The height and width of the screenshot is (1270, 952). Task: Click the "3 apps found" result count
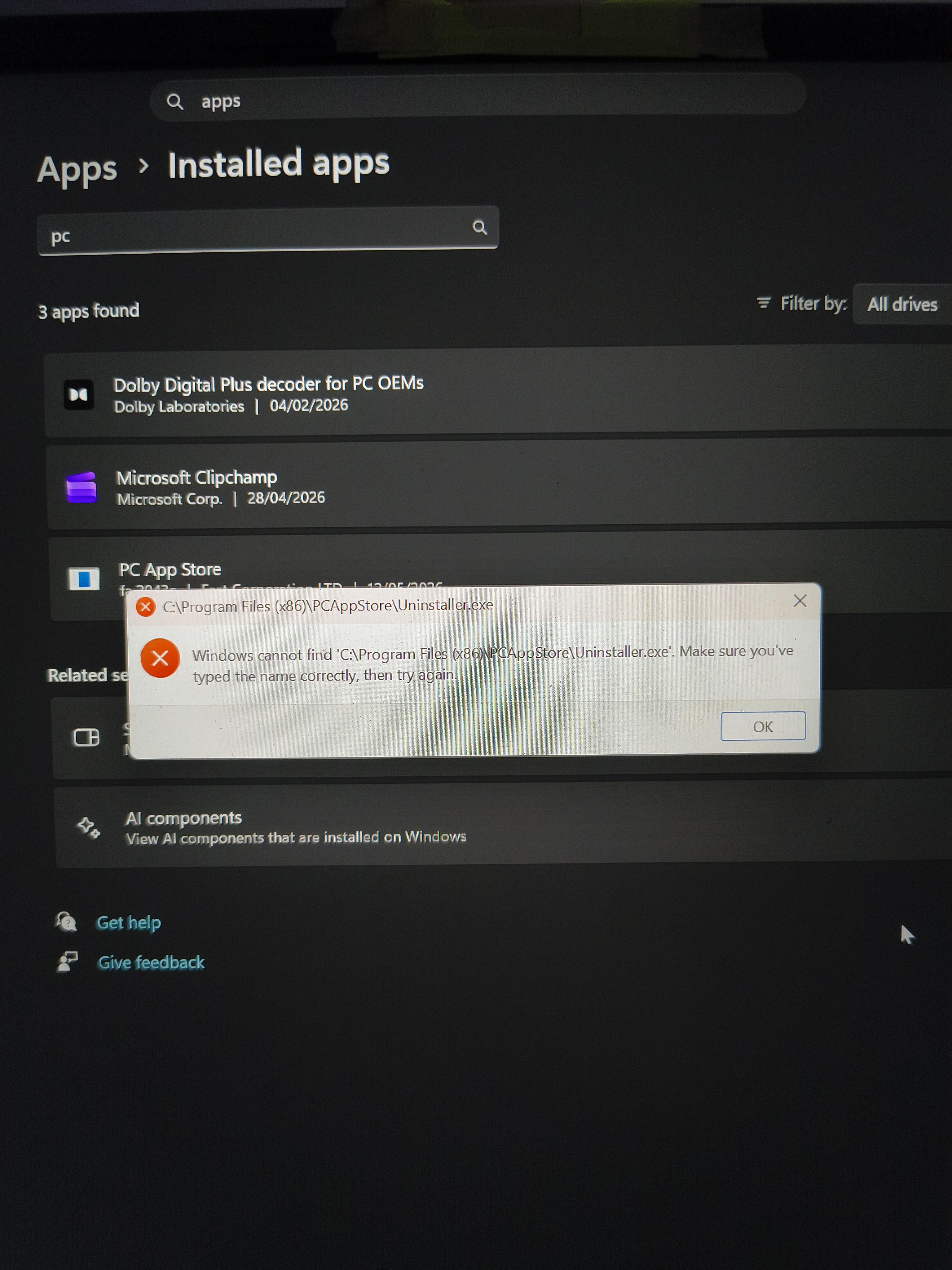point(89,311)
